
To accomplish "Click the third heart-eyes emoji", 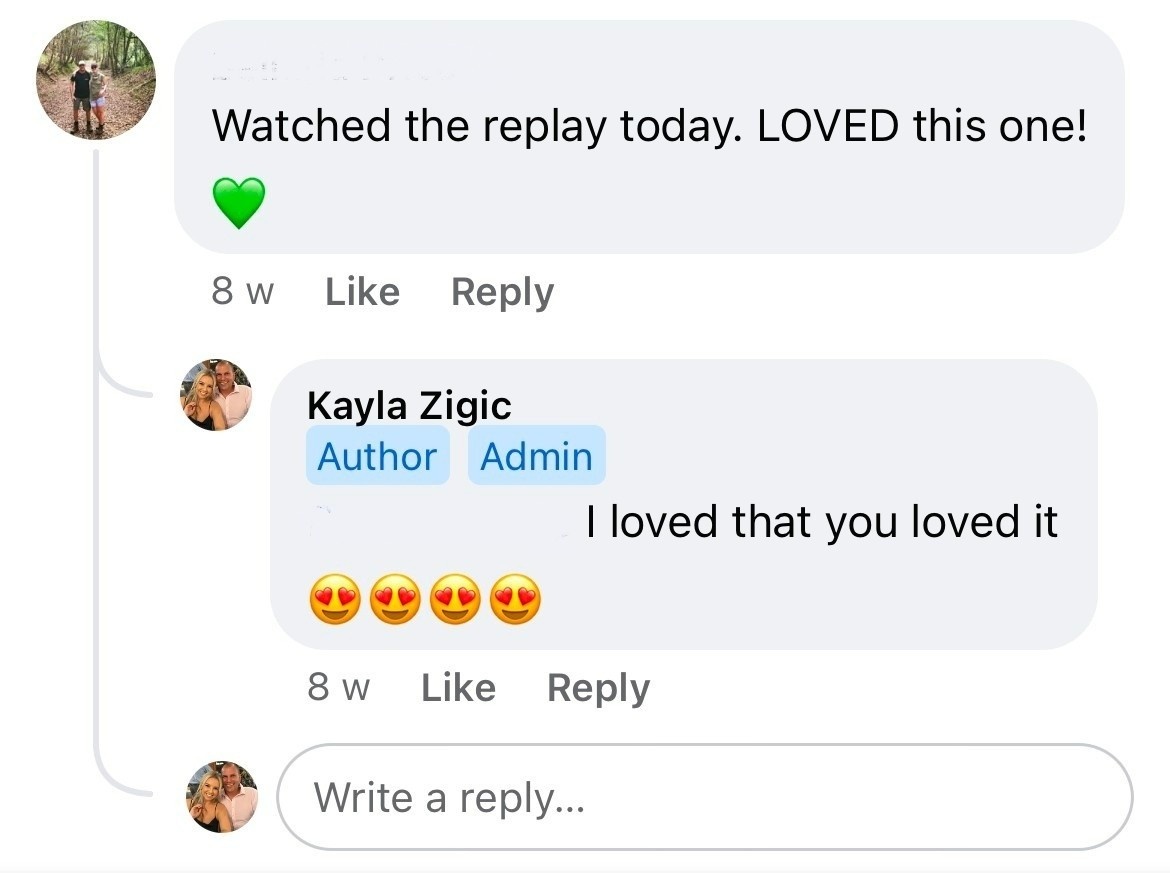I will tap(455, 602).
